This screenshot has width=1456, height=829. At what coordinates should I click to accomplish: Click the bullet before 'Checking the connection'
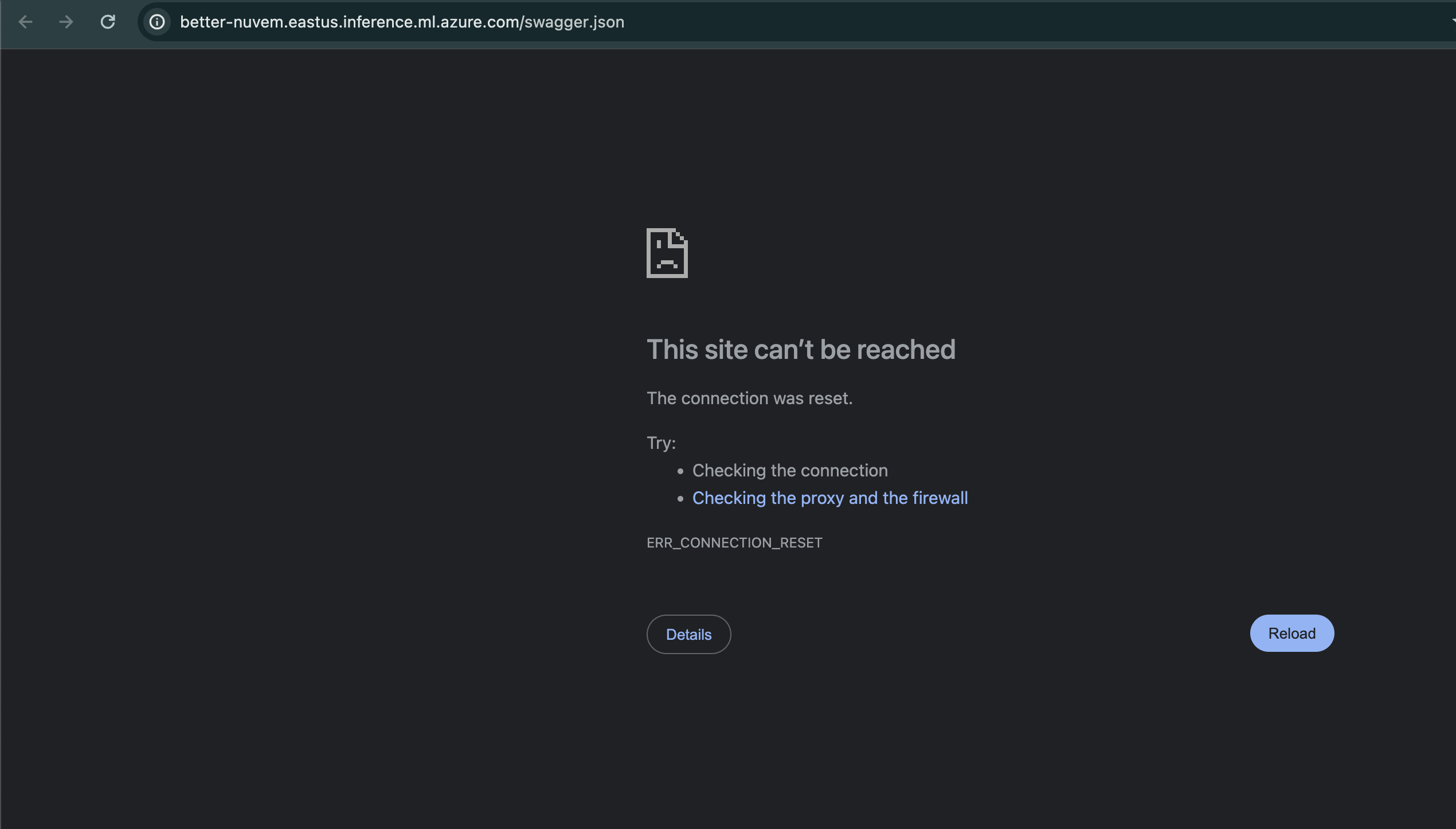pos(680,471)
